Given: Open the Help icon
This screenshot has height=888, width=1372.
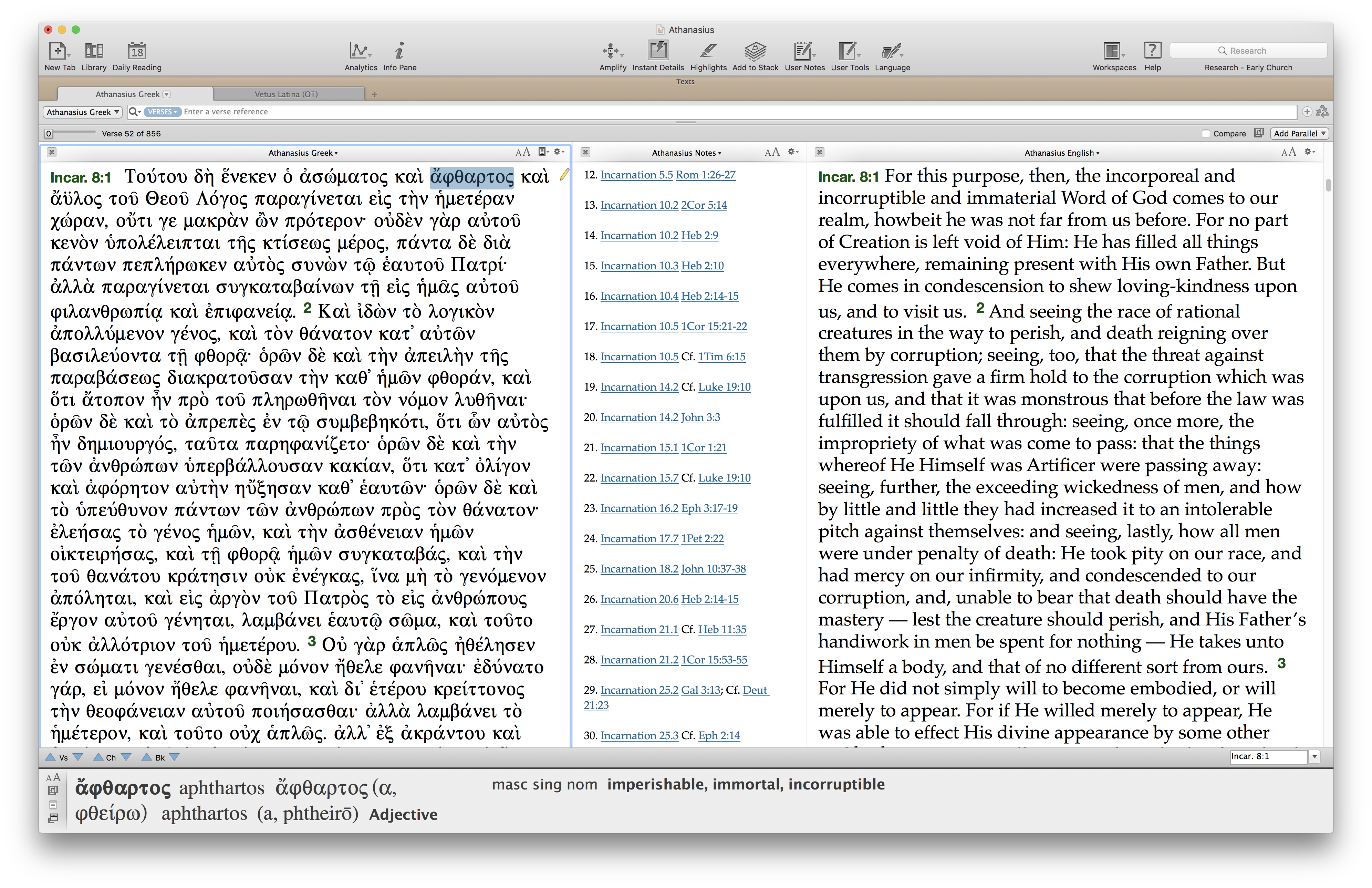Looking at the screenshot, I should (x=1152, y=56).
